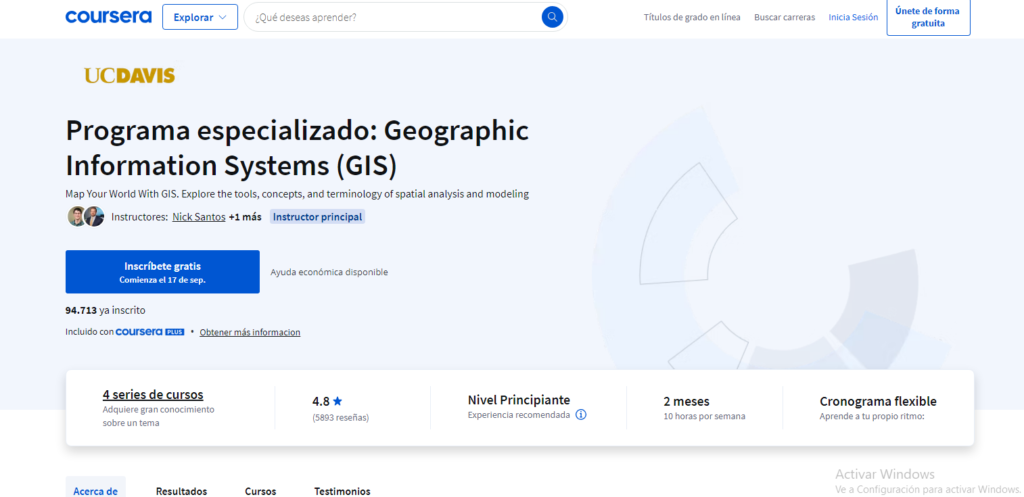Open 'Obtener más informacion' link
This screenshot has height=497, width=1024.
pyautogui.click(x=250, y=332)
